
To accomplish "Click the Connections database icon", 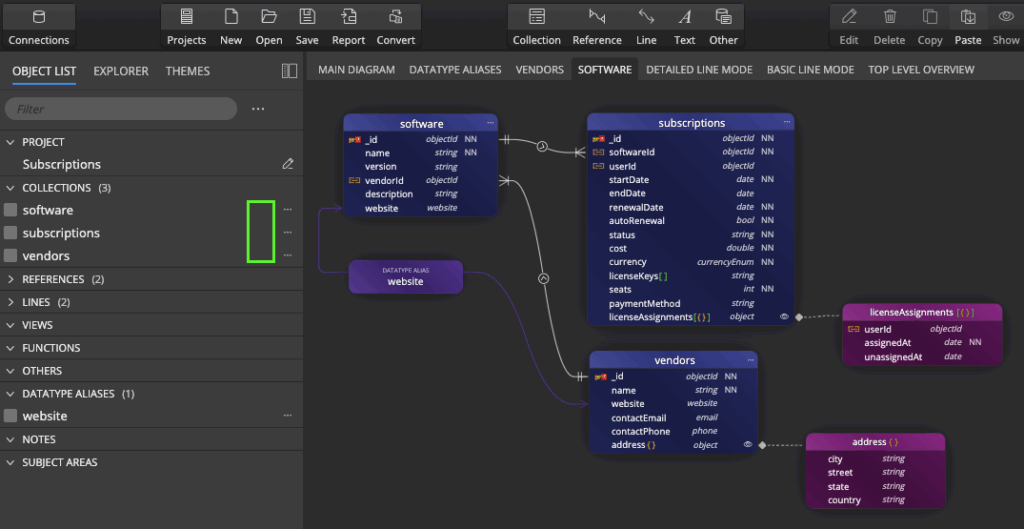I will (39, 17).
